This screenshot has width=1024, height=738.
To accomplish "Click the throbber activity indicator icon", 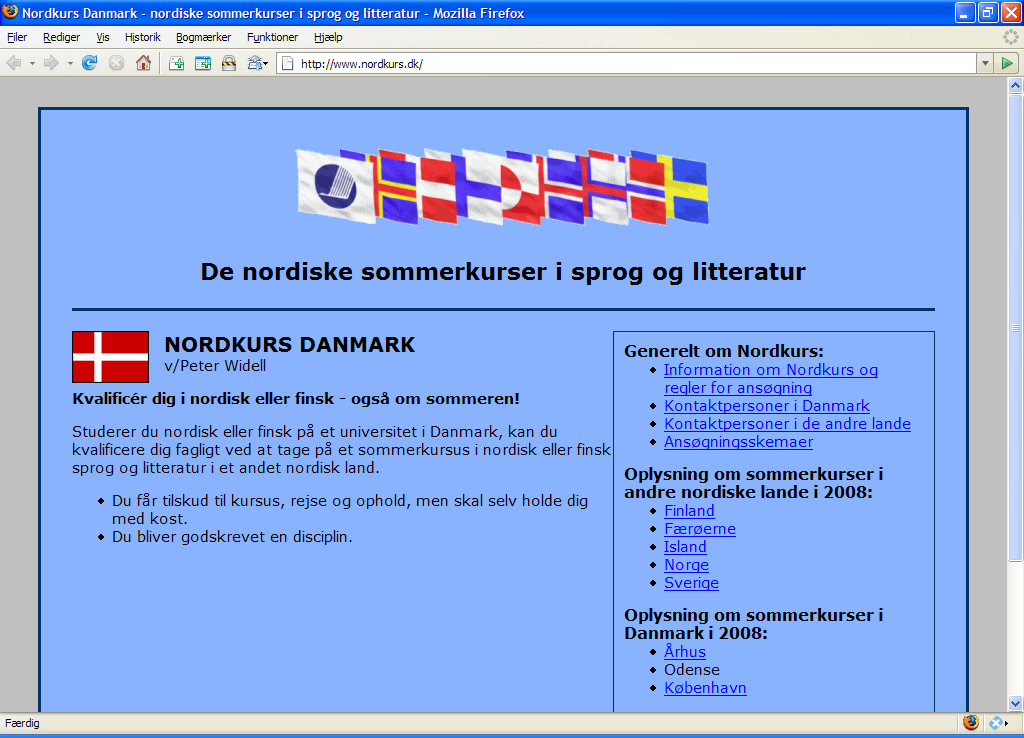I will tap(1010, 37).
